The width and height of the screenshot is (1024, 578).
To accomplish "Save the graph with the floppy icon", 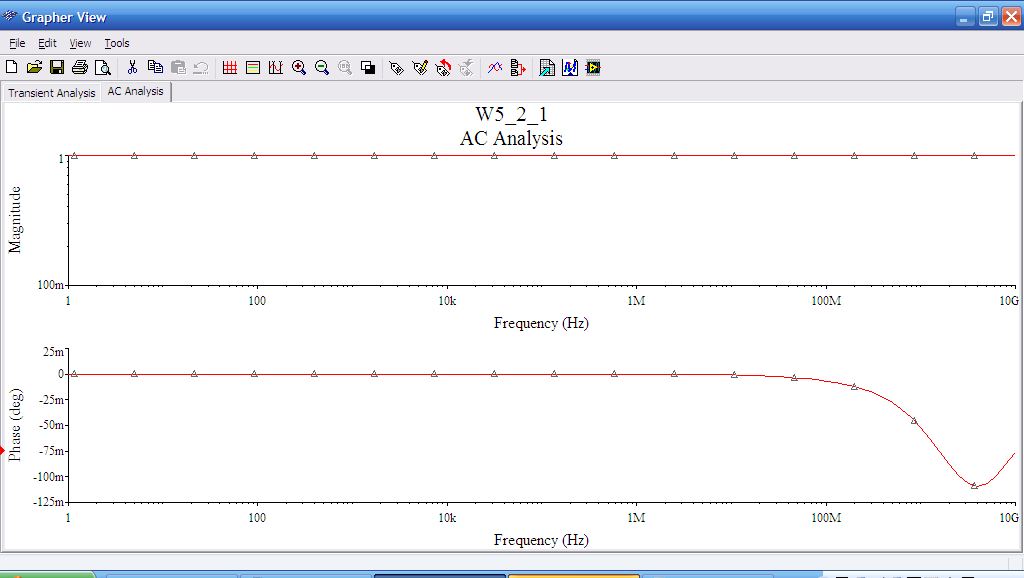I will point(57,67).
